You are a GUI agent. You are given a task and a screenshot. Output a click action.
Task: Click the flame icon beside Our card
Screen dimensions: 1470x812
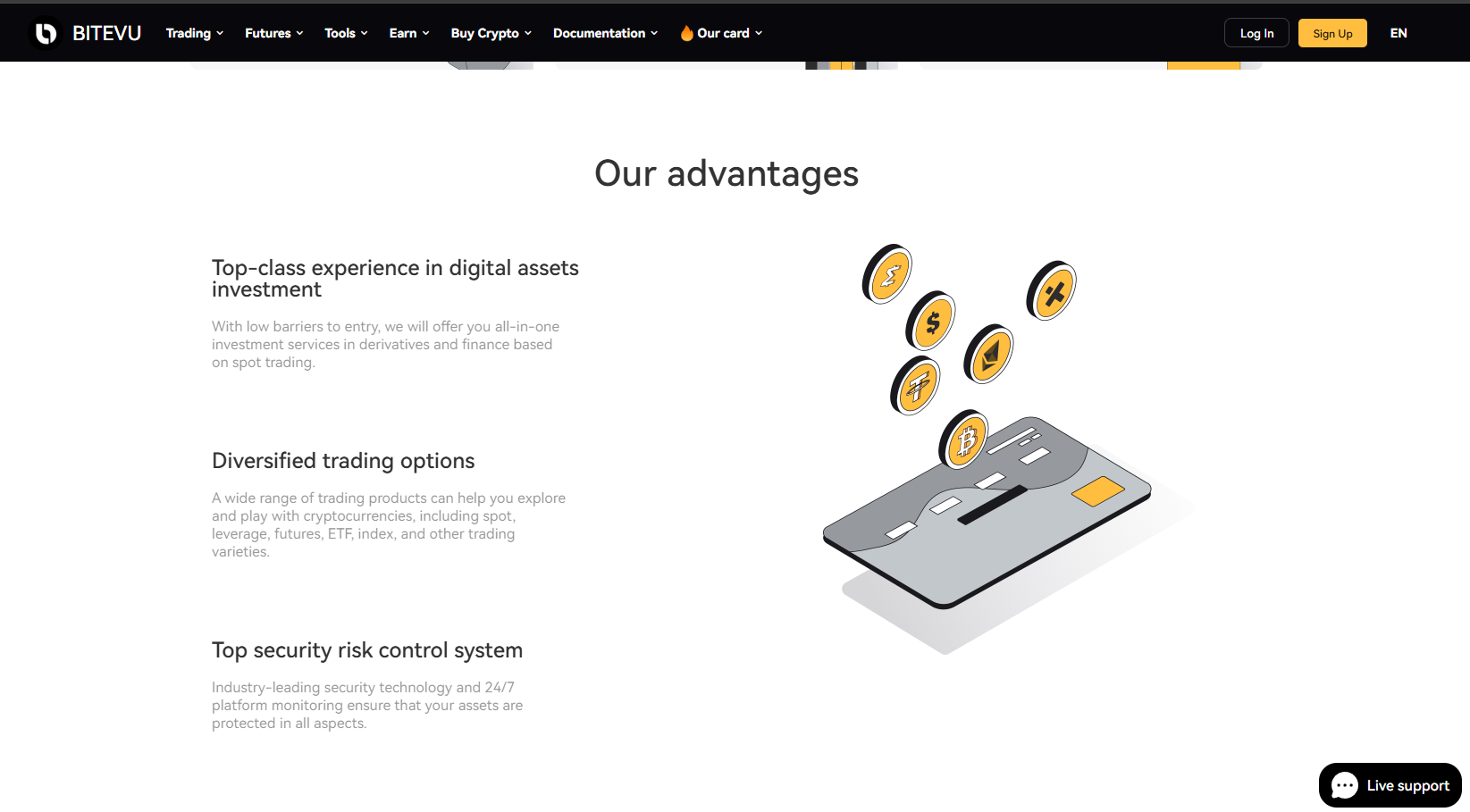[x=686, y=33]
